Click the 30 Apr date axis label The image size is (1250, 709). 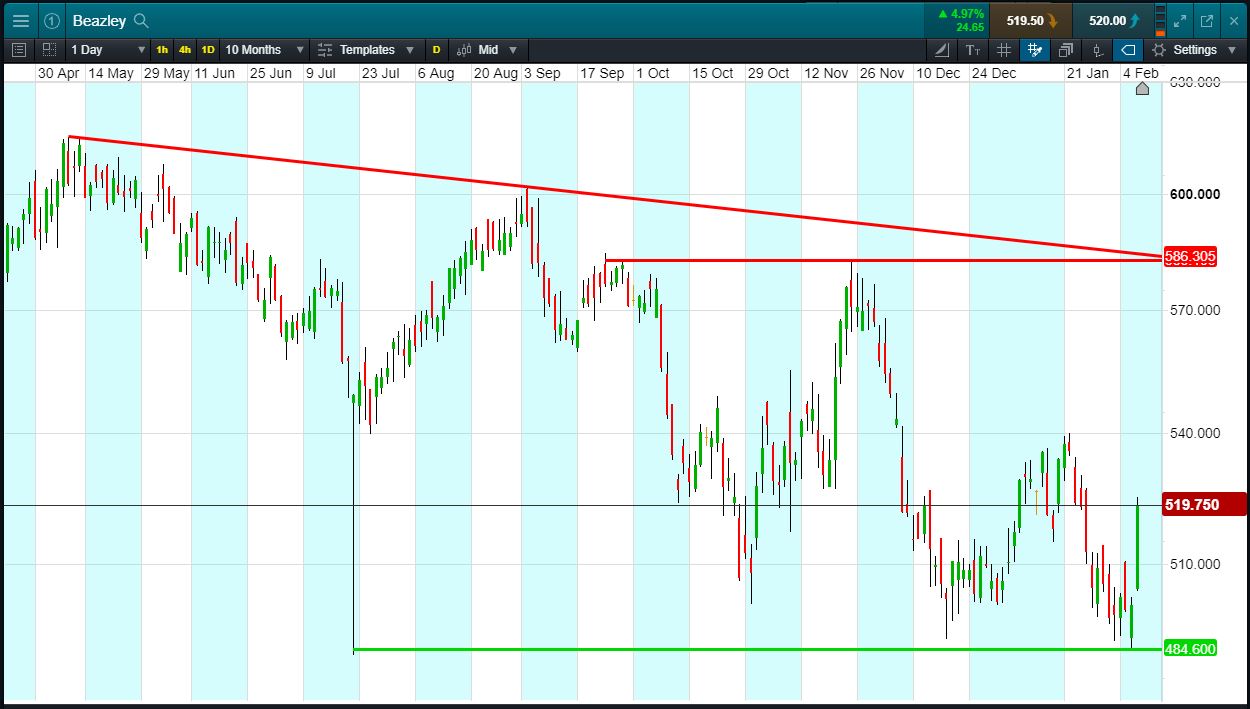(58, 73)
